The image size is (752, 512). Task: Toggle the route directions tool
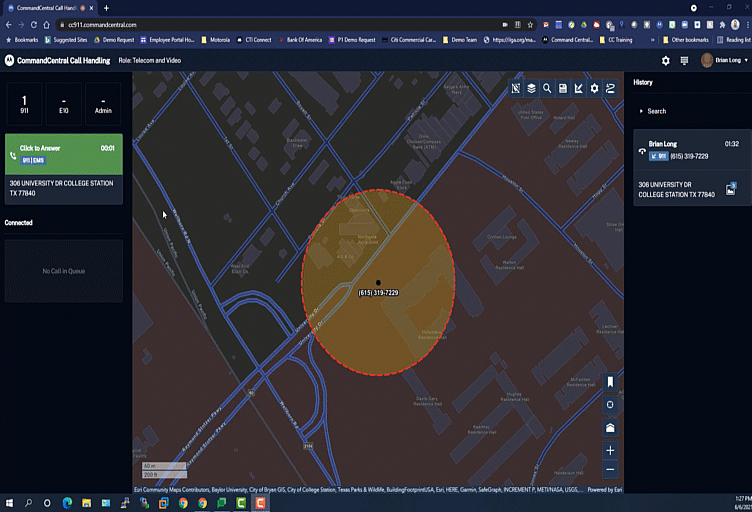611,88
